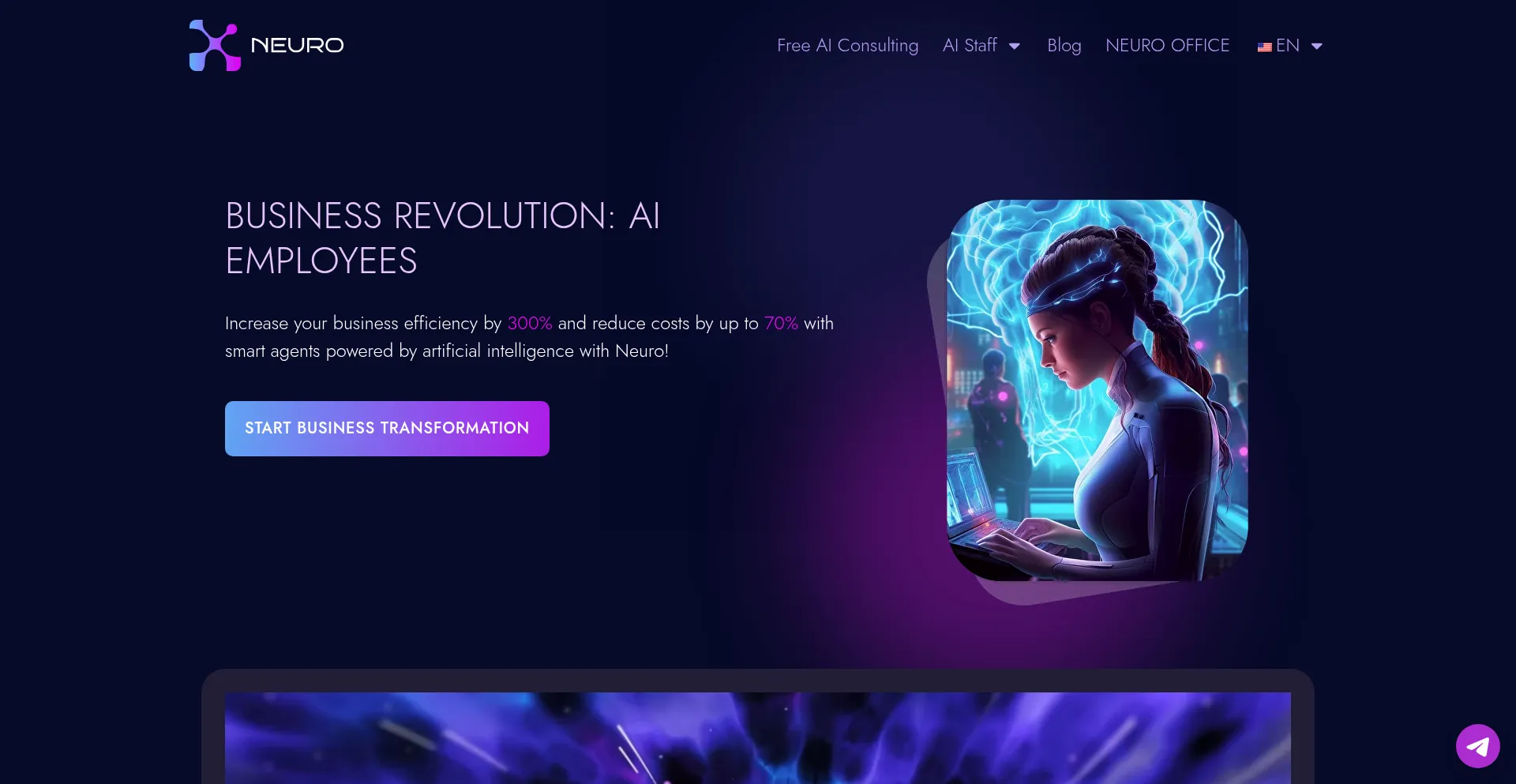
Task: Click the Neuro X-shaped logo icon
Action: click(x=215, y=45)
